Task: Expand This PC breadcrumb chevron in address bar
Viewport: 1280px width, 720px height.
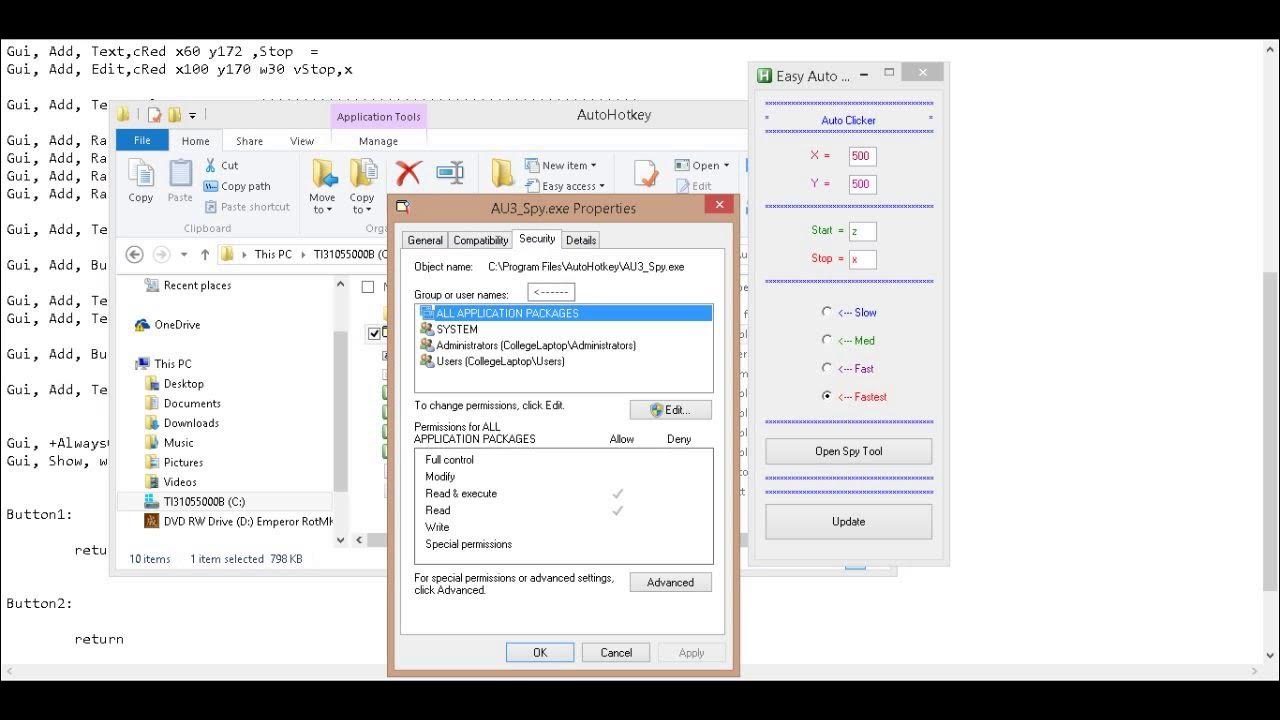Action: 301,255
